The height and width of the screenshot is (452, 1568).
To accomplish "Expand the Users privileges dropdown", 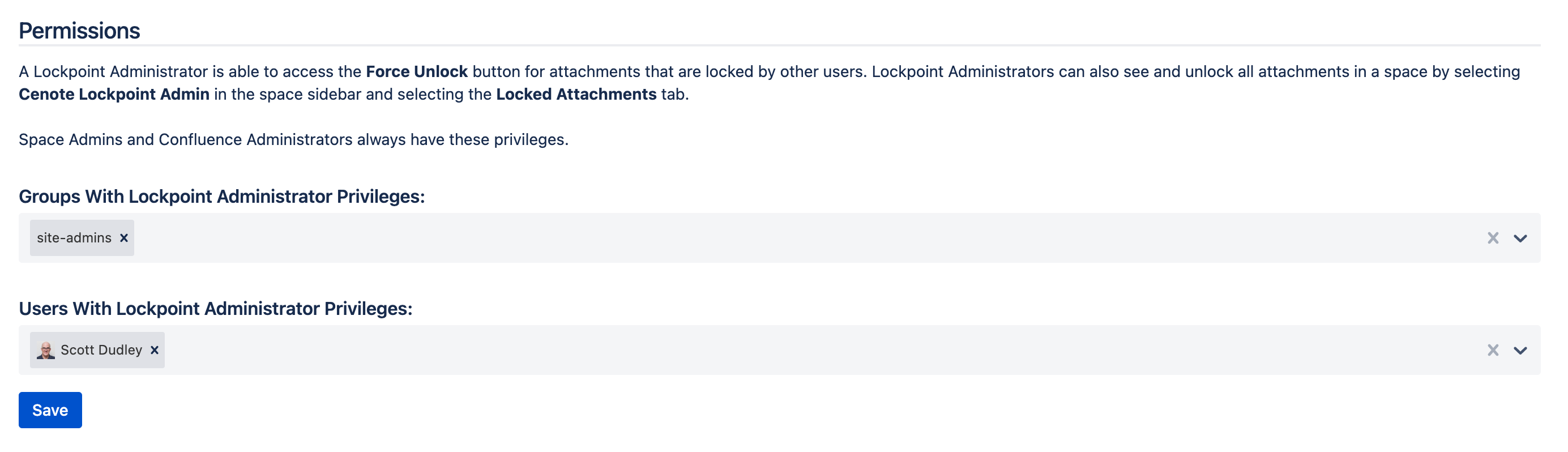I will (x=1520, y=350).
